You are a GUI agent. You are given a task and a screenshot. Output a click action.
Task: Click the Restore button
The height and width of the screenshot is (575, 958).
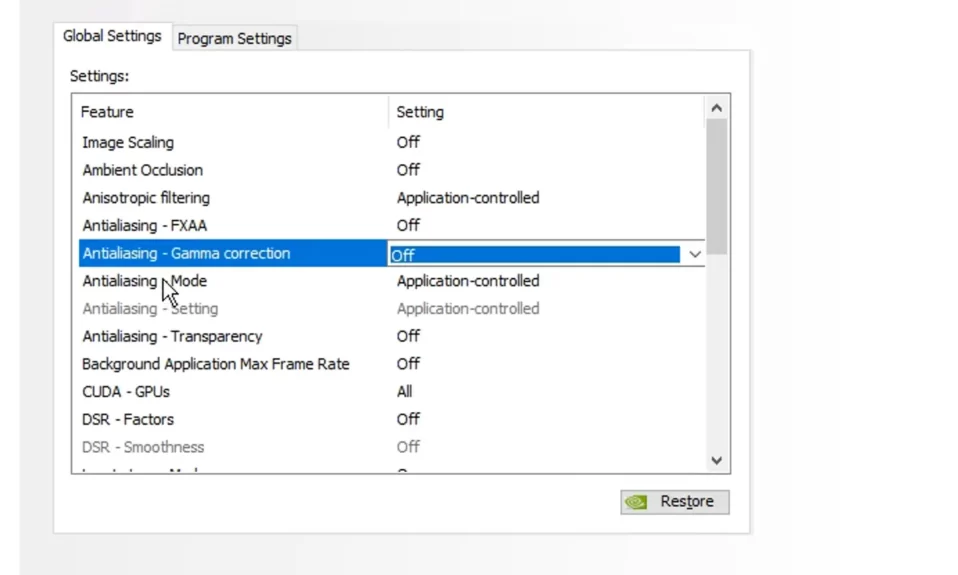(x=675, y=502)
